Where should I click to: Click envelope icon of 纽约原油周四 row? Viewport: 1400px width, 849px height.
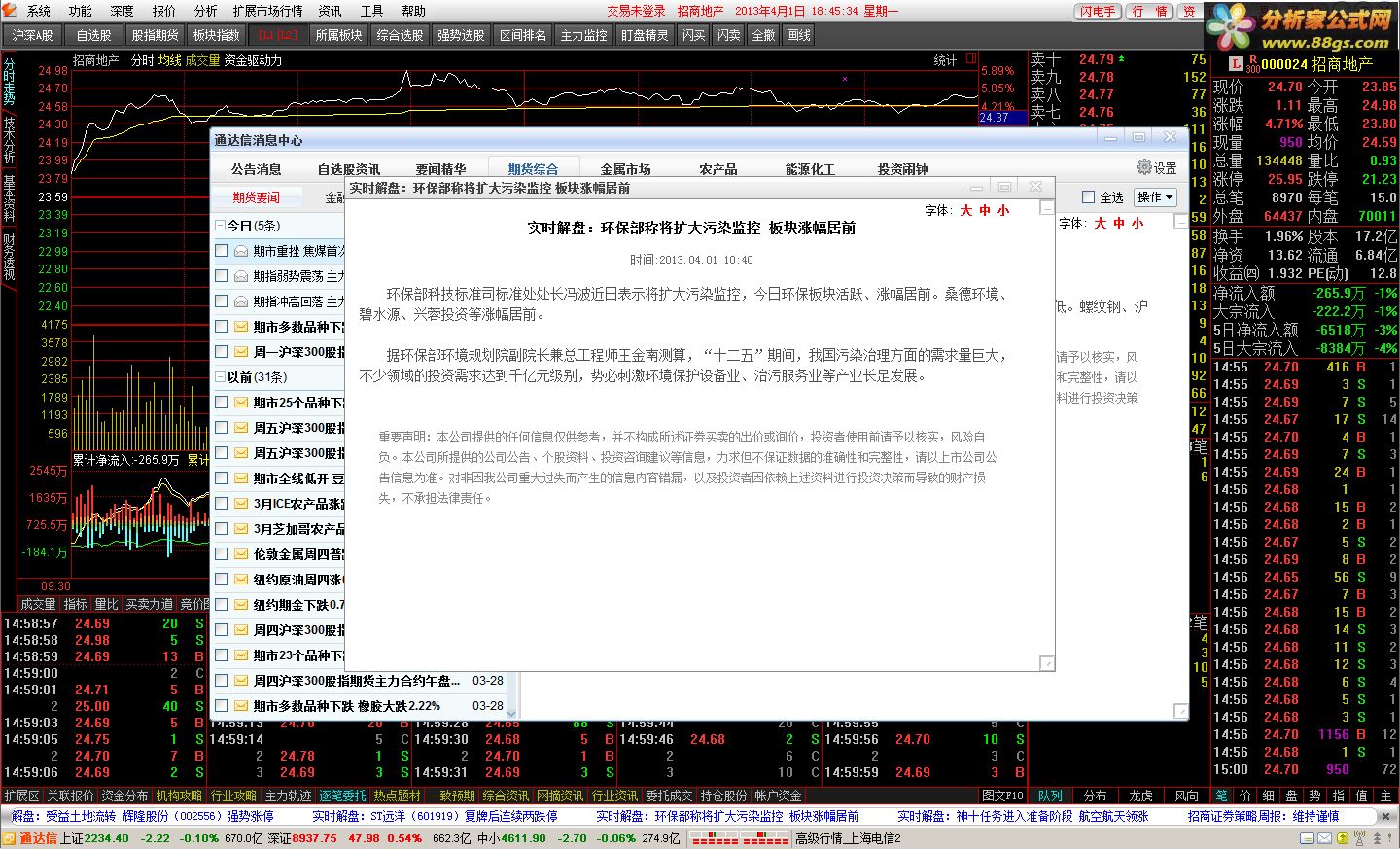[x=241, y=580]
